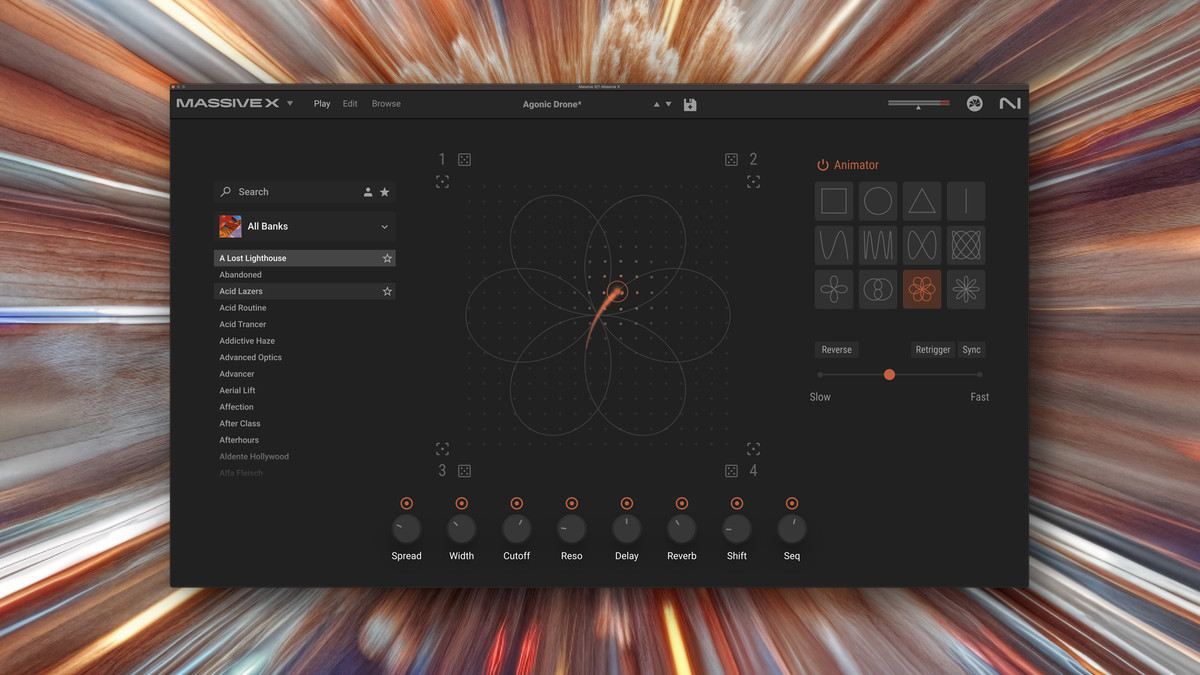This screenshot has height=675, width=1200.
Task: Pick the circle animator path shape
Action: click(x=878, y=201)
